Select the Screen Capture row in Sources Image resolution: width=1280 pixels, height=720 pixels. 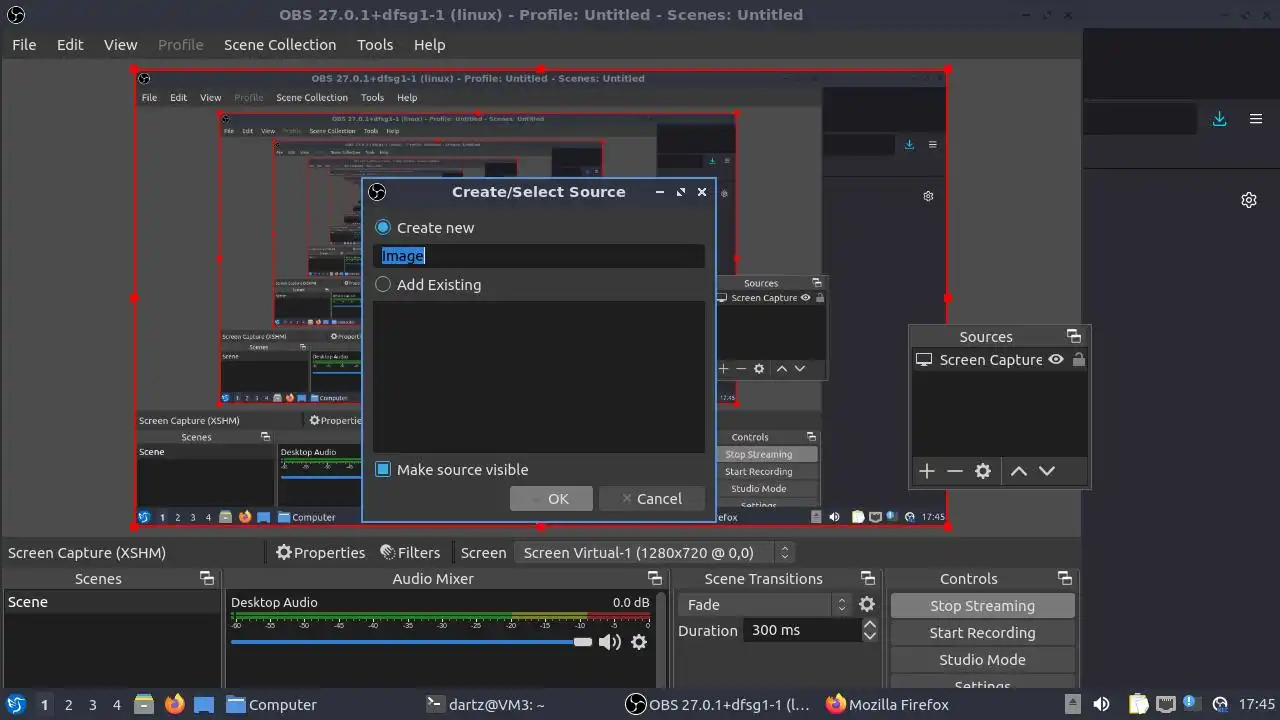pyautogui.click(x=1000, y=360)
